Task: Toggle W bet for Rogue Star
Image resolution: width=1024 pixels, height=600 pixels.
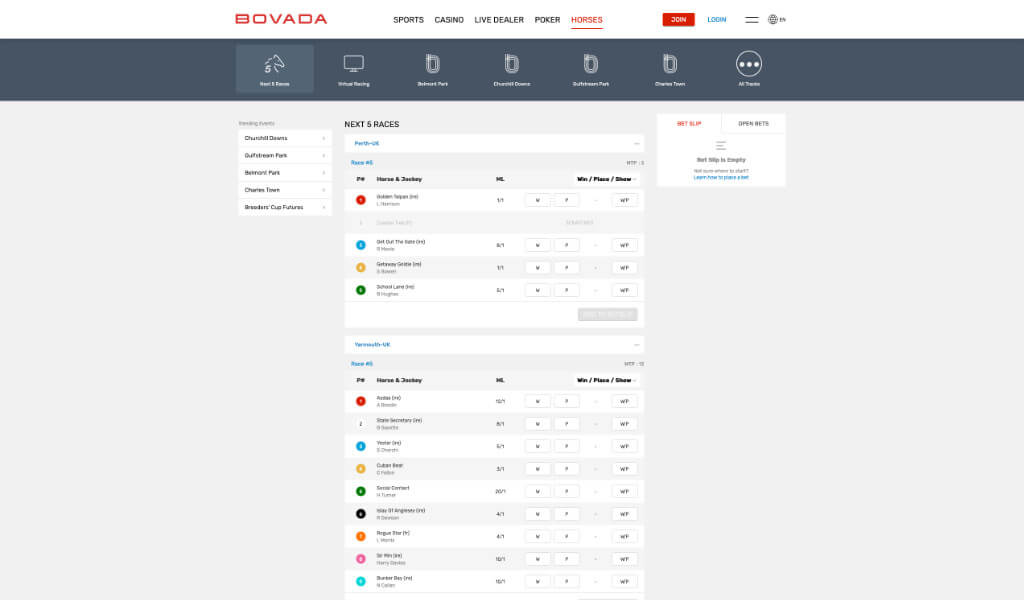Action: pyautogui.click(x=537, y=536)
